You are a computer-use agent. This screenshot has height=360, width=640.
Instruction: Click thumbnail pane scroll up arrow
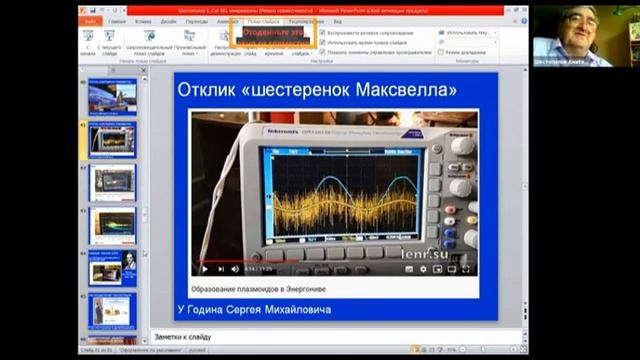pyautogui.click(x=144, y=79)
